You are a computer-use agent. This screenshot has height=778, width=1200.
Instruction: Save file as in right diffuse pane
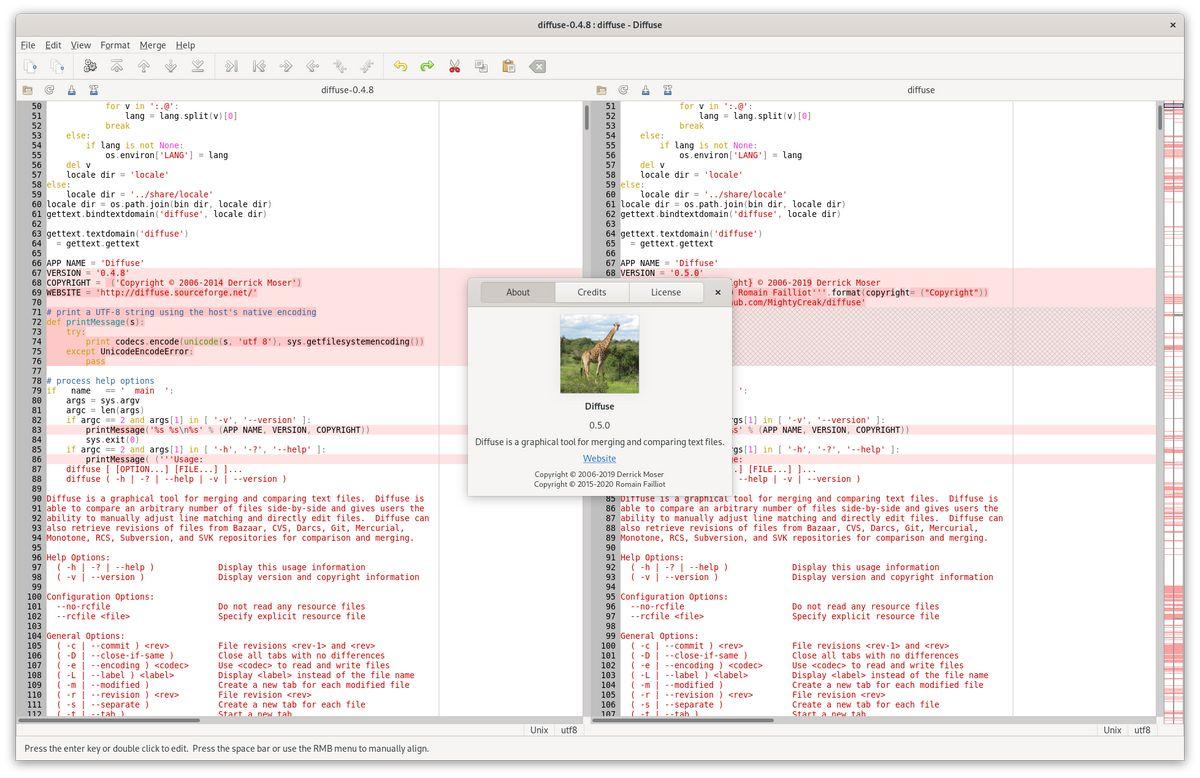[667, 90]
